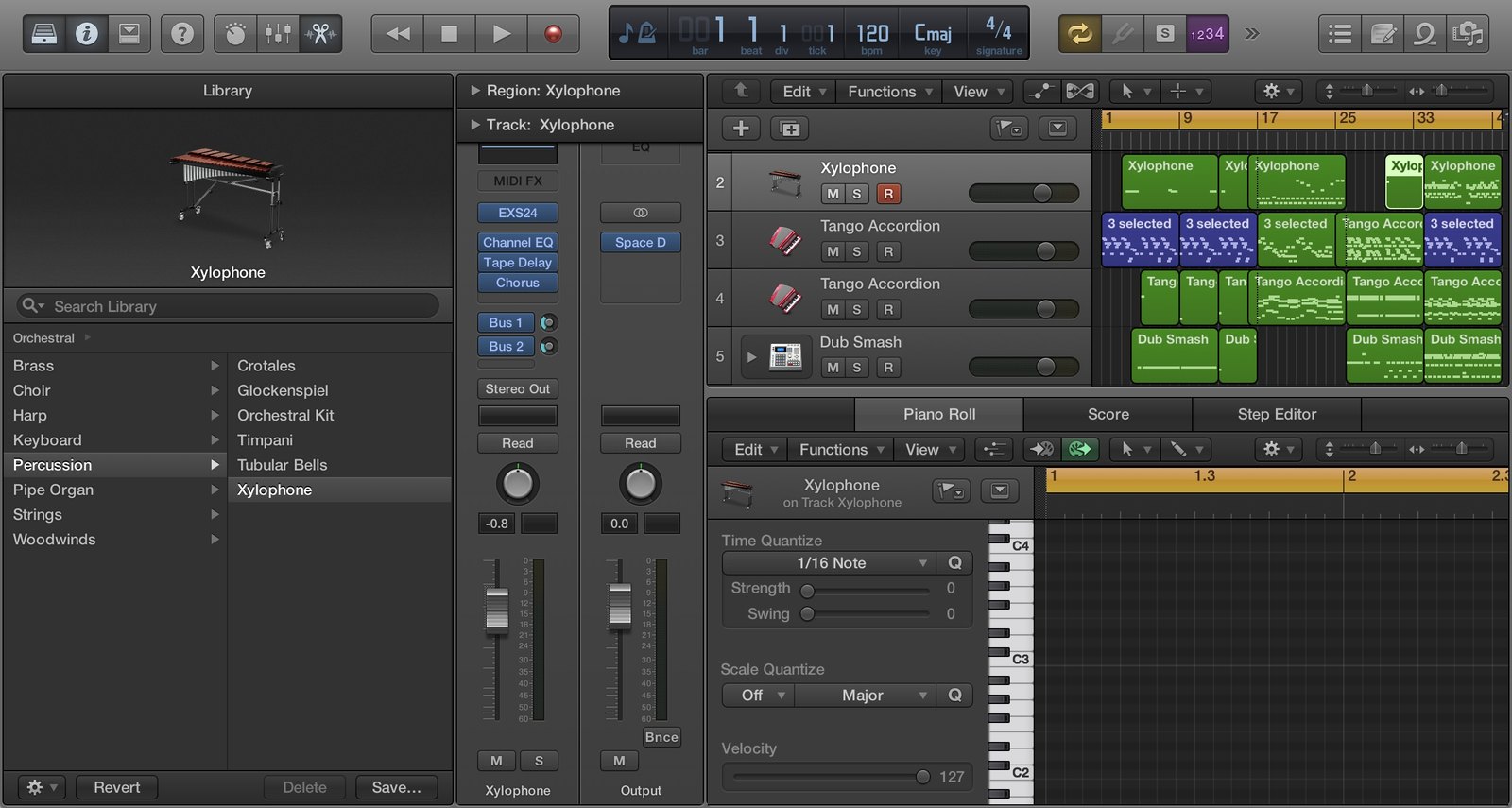Disable record on Xylophone track

(887, 194)
